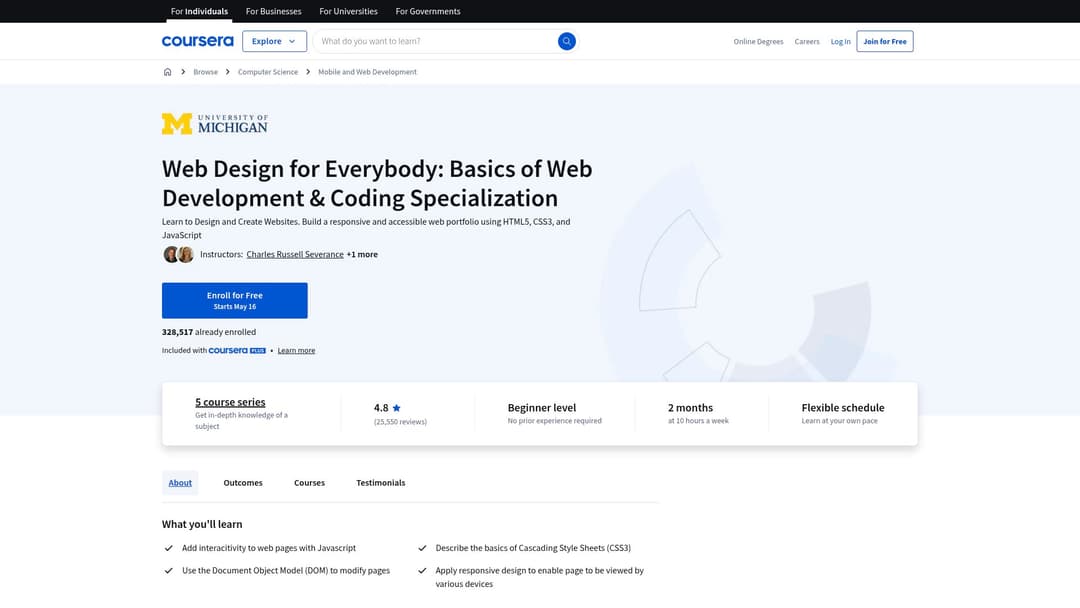Click 'Use the Document Object Model (DOM)' item
1080x608 pixels.
(x=286, y=571)
